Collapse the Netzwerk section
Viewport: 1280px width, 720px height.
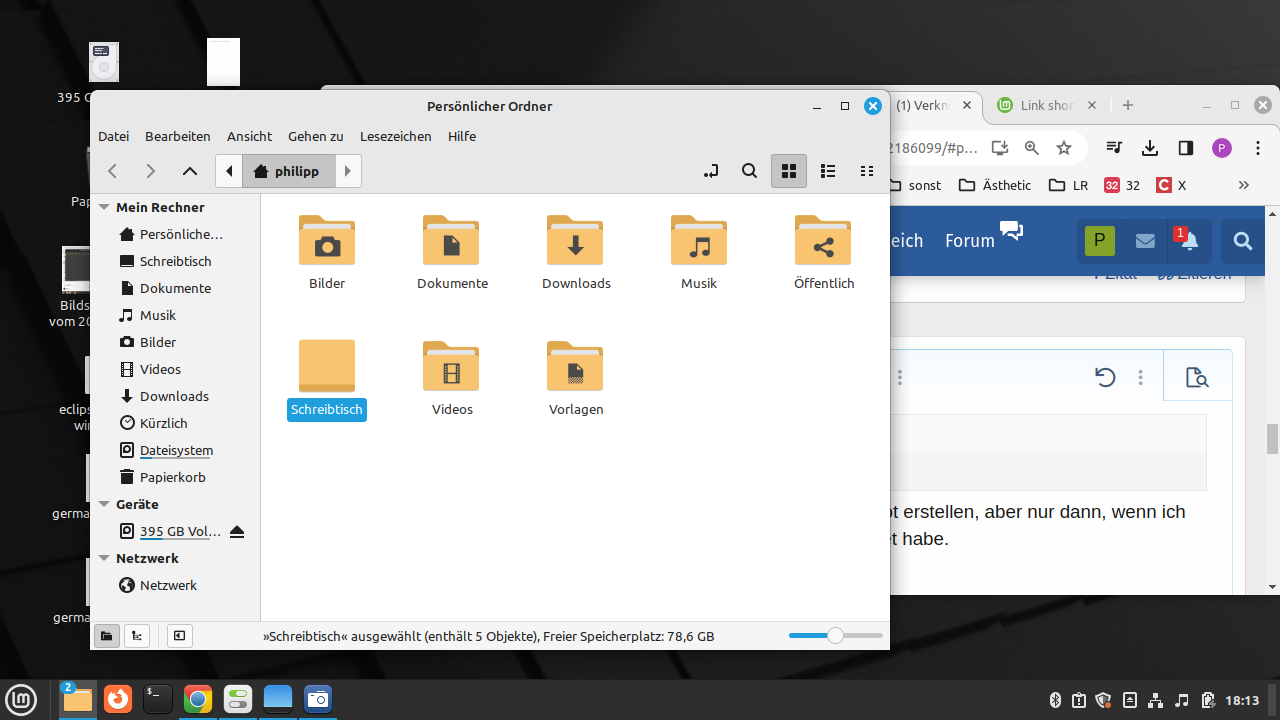pos(104,558)
